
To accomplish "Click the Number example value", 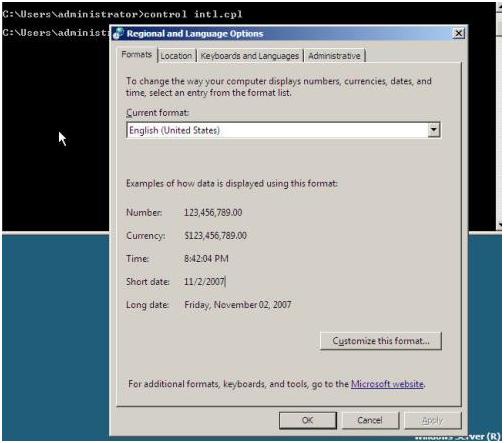I will tap(213, 212).
